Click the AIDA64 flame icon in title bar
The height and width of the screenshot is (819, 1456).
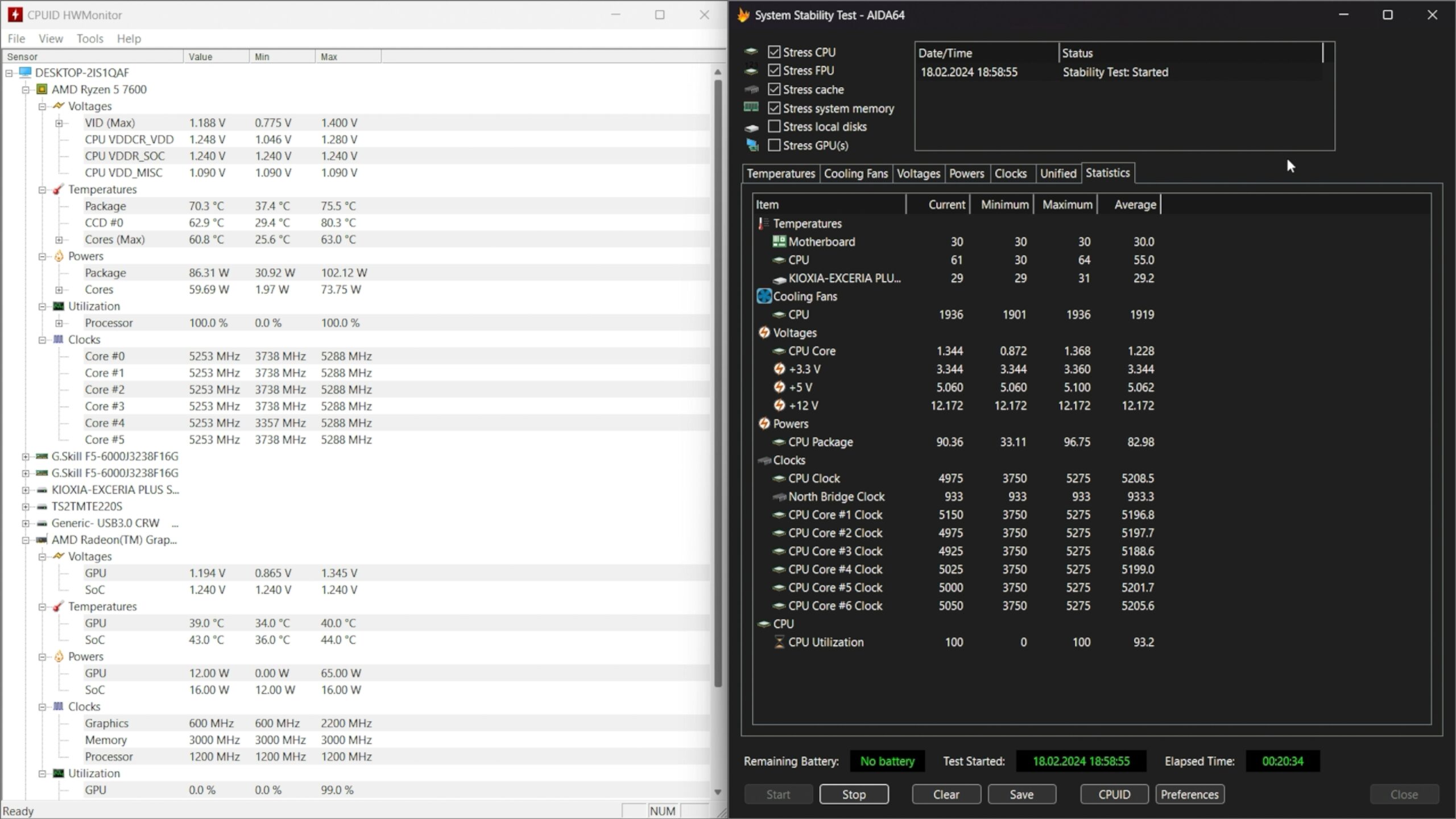743,15
